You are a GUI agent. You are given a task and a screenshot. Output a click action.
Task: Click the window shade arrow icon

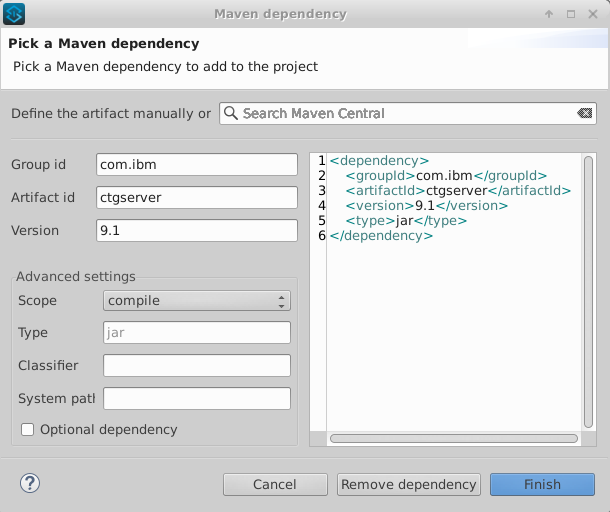(549, 14)
